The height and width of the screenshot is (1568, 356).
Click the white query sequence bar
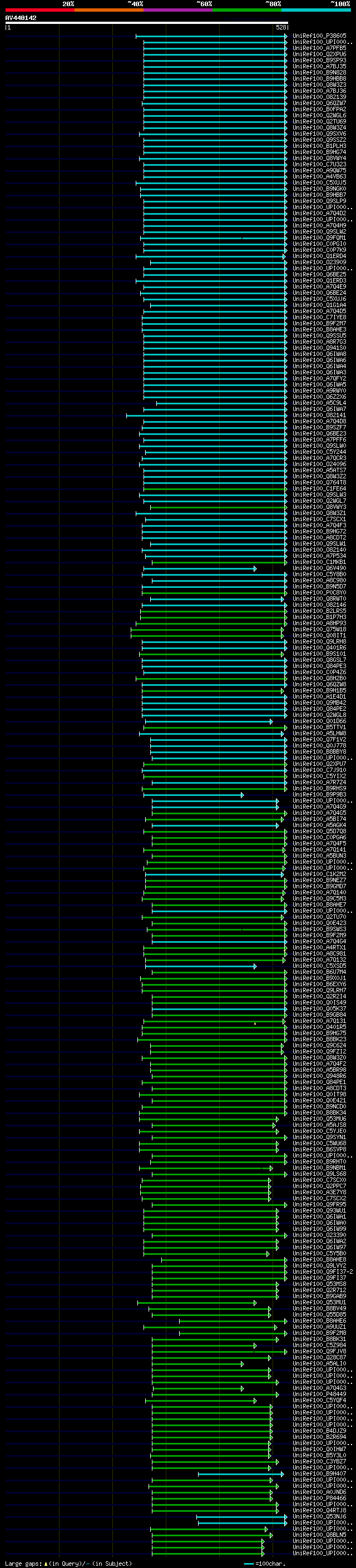147,22
